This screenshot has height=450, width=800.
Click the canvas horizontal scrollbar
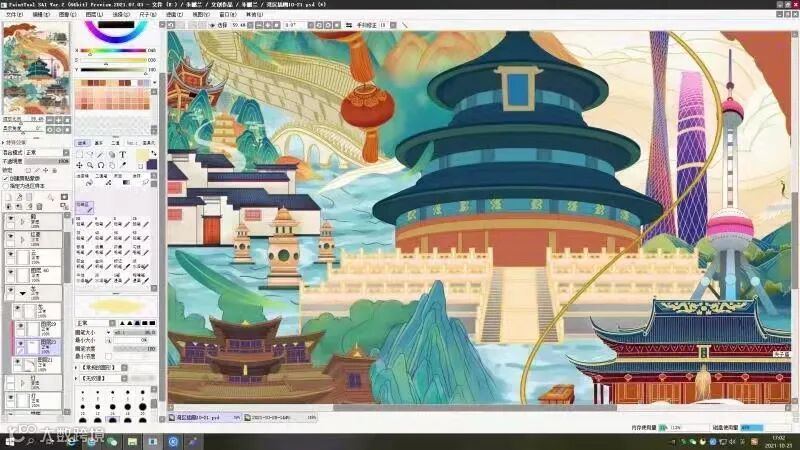click(x=474, y=408)
